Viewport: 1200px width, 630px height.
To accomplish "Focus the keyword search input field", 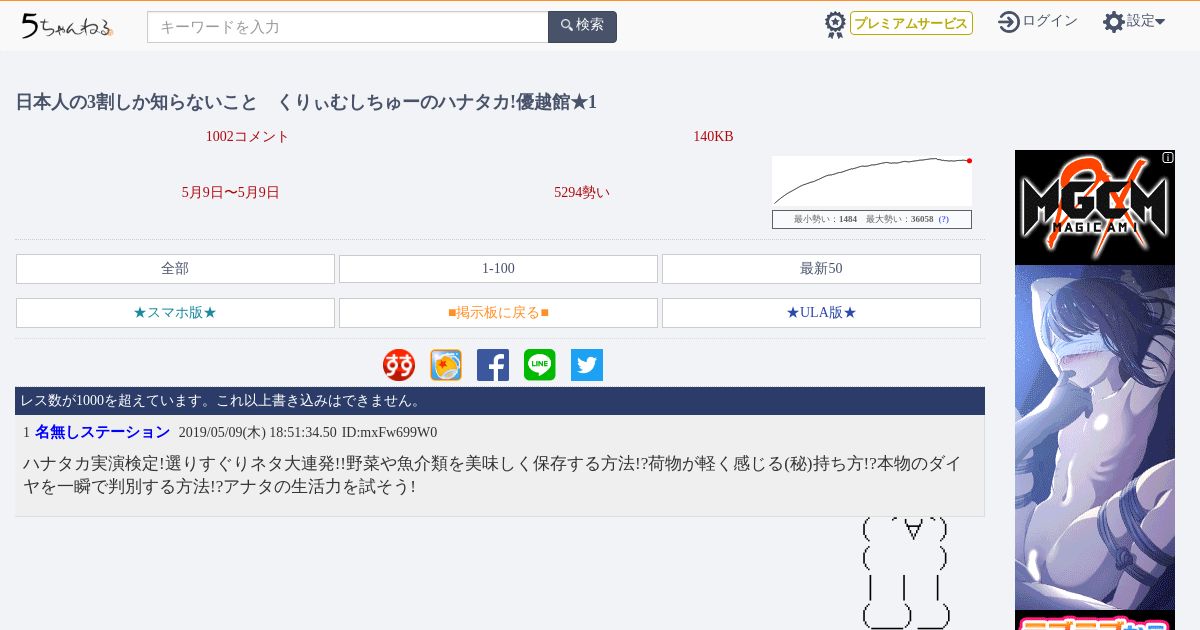I will pyautogui.click(x=348, y=27).
